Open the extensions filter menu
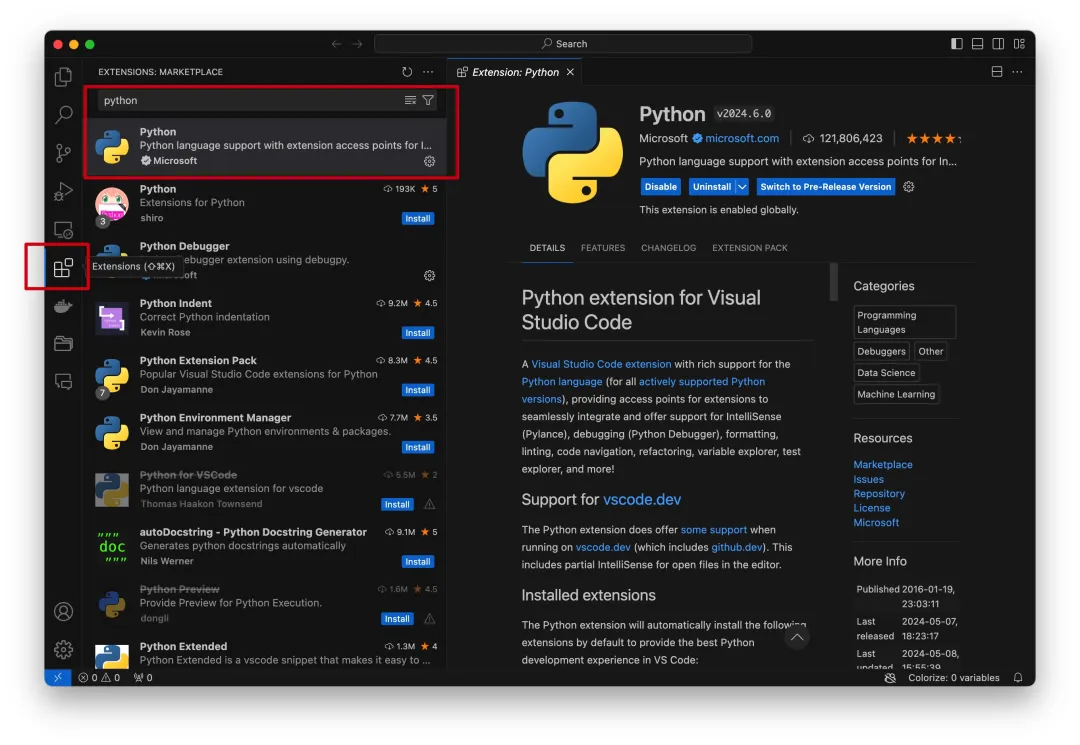 pyautogui.click(x=428, y=101)
